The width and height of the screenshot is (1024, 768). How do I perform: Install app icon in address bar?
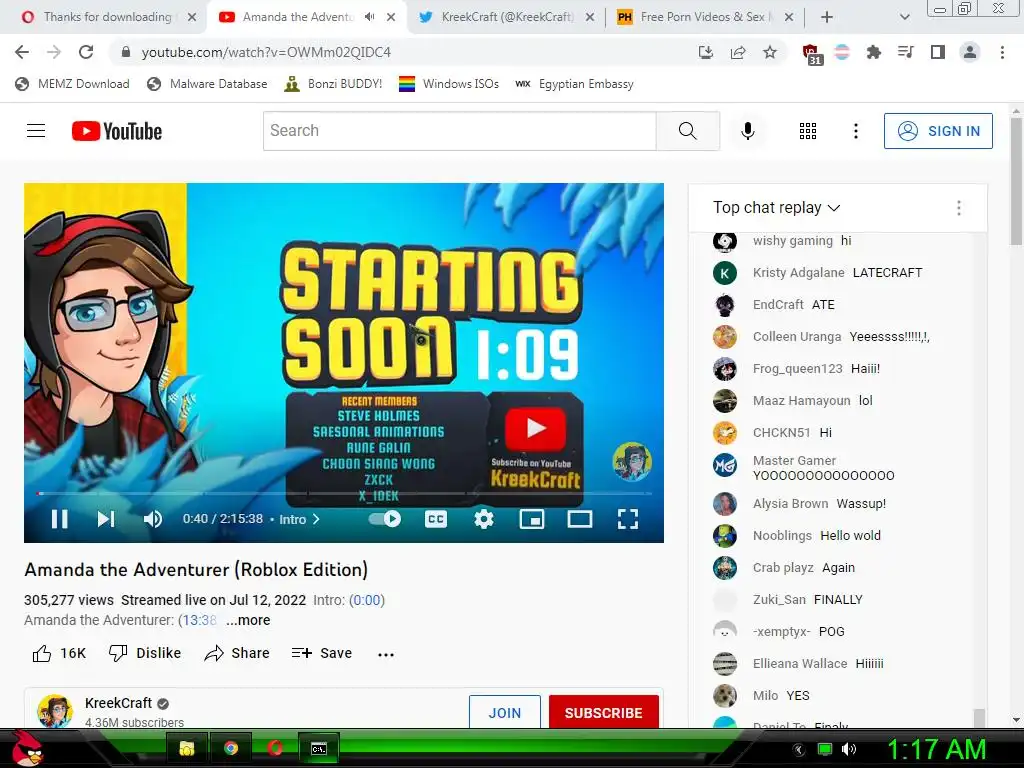(706, 52)
